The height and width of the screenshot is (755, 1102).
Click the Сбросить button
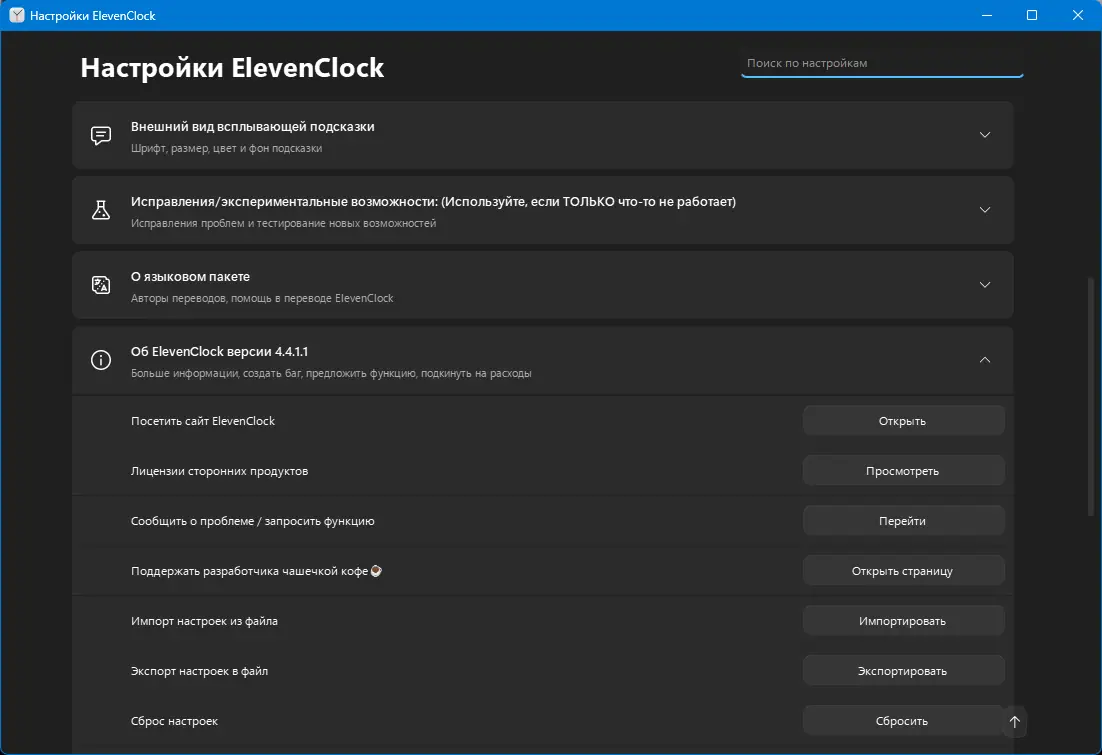coord(903,721)
